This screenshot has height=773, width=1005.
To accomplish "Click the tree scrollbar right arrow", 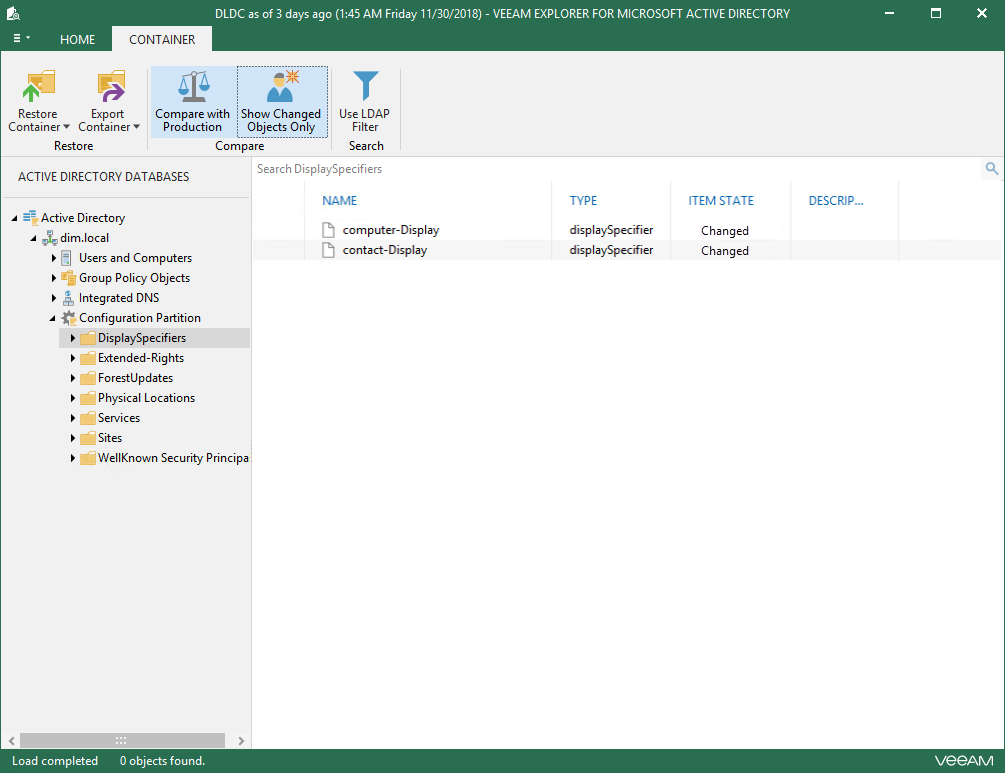I will tap(241, 740).
